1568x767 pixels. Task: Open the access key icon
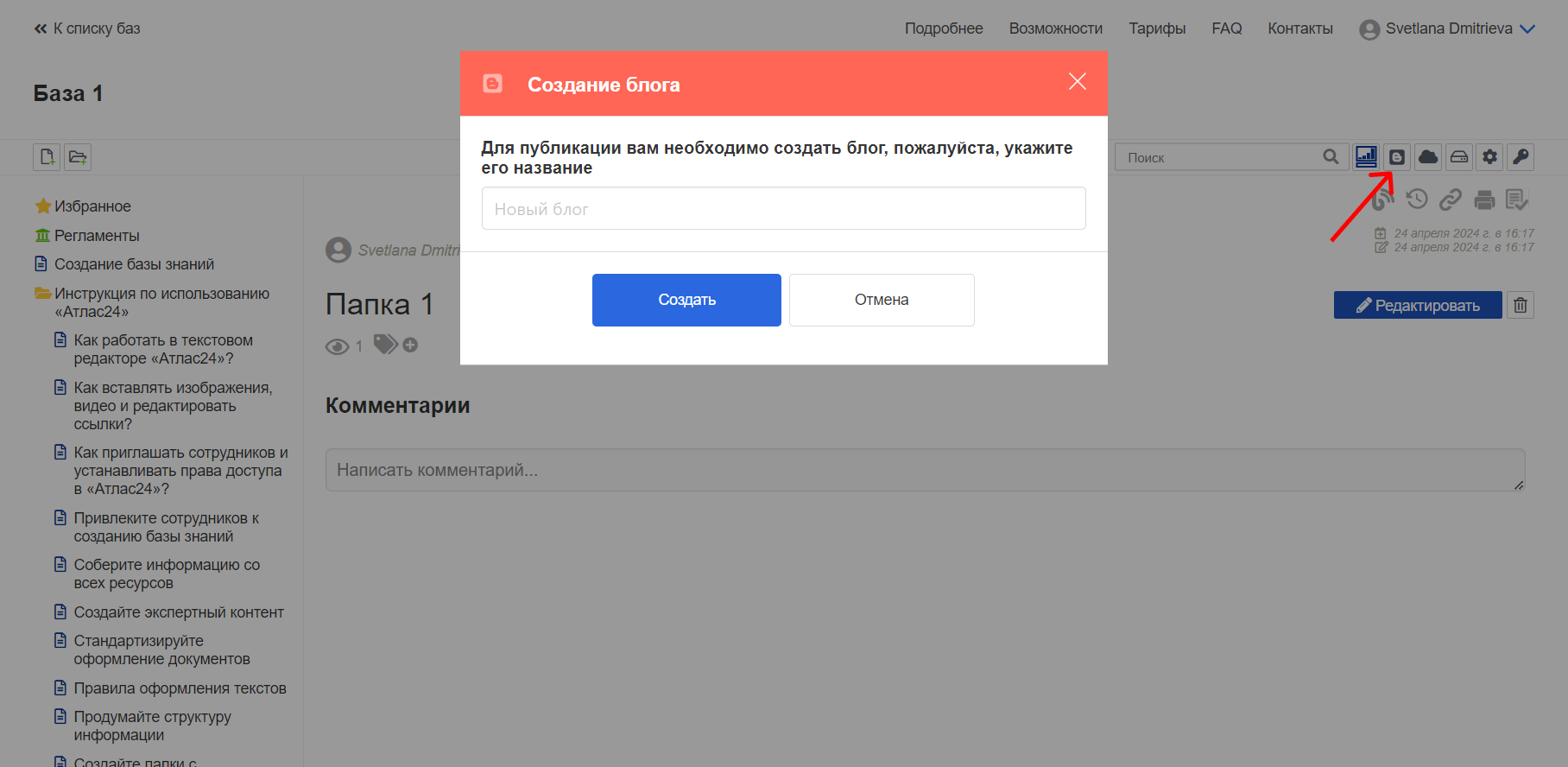coord(1521,157)
